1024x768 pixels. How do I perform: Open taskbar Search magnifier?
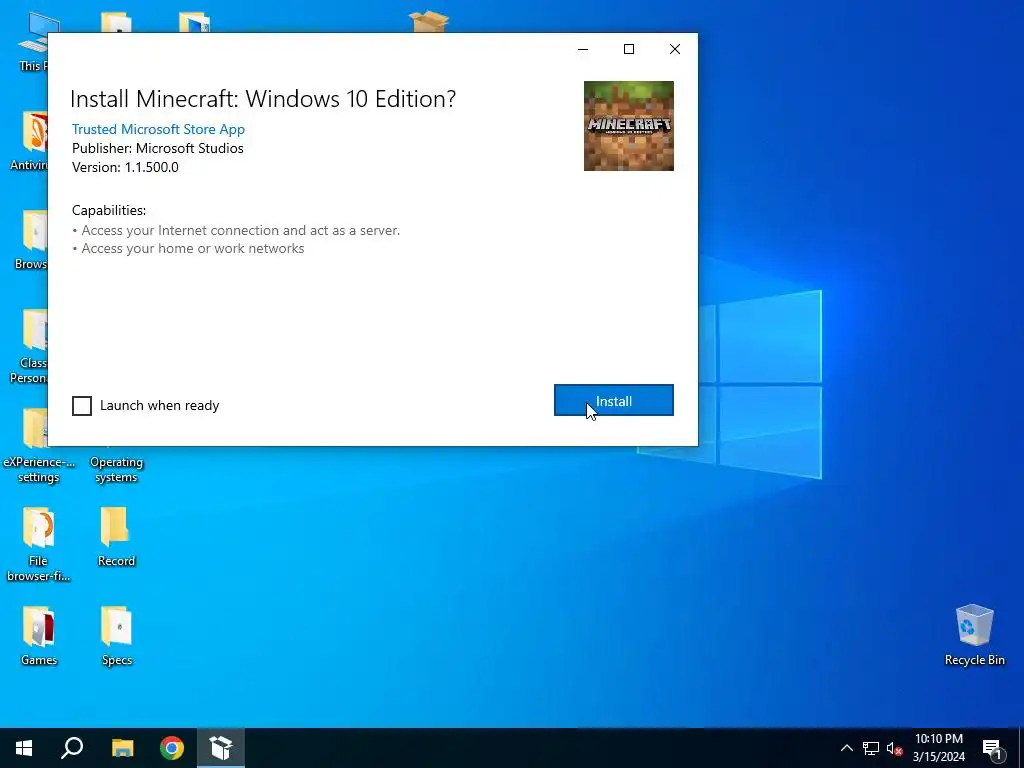[x=72, y=748]
